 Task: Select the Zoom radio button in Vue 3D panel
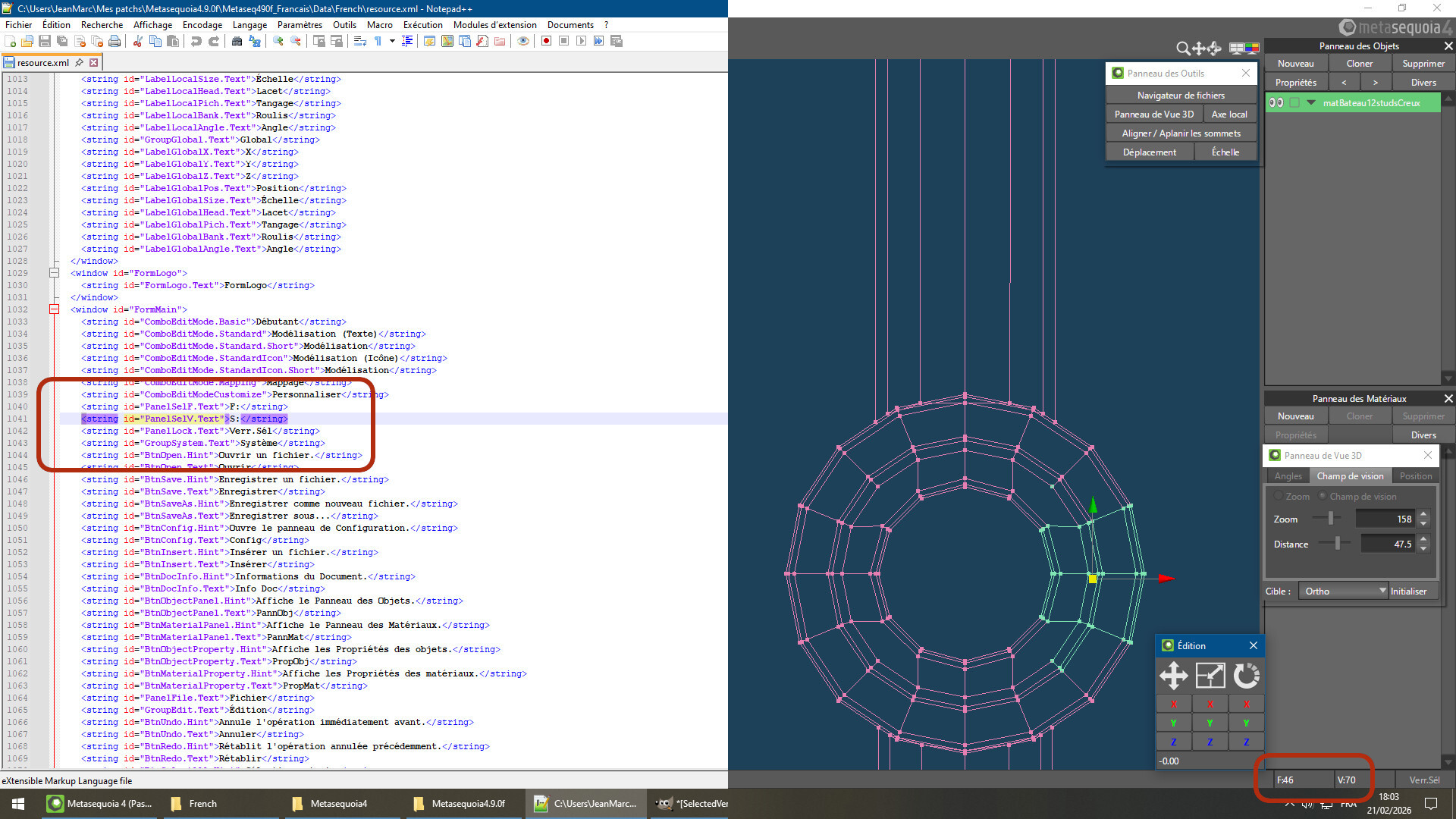(1279, 496)
